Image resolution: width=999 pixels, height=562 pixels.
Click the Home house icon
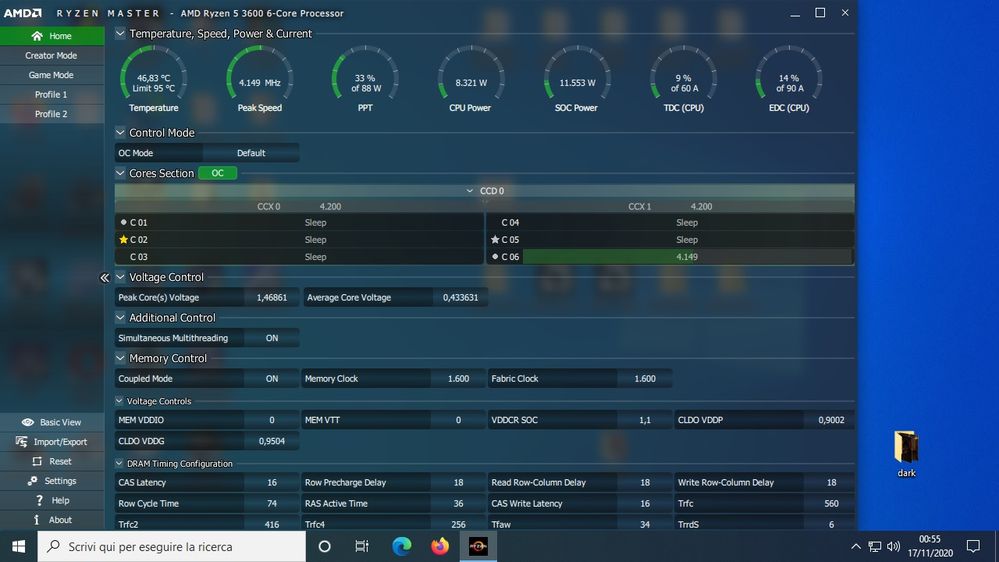[37, 36]
